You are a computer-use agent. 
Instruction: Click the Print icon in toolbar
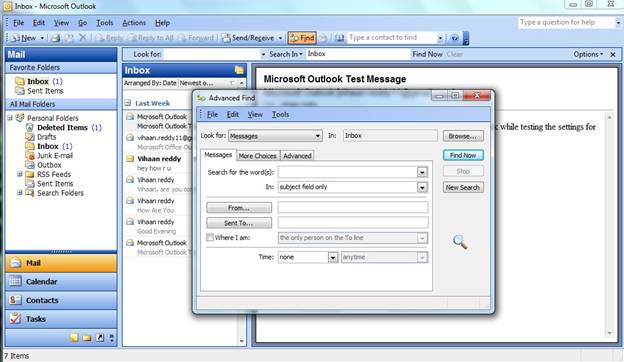56,38
